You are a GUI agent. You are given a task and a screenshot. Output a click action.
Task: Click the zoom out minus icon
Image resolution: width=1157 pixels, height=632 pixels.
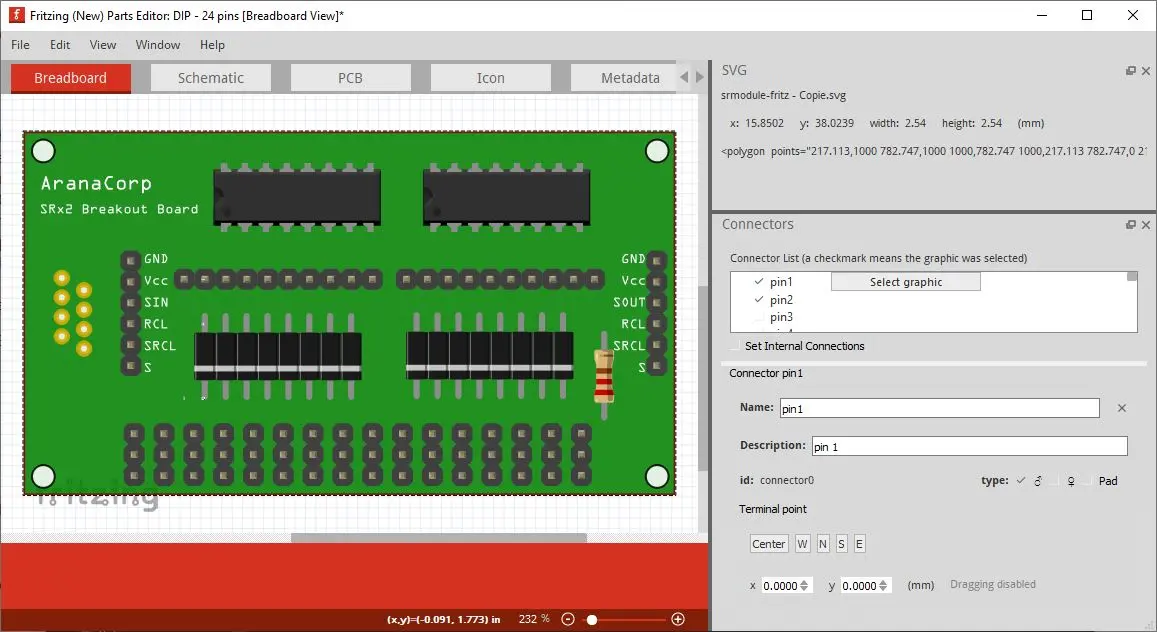tap(568, 619)
